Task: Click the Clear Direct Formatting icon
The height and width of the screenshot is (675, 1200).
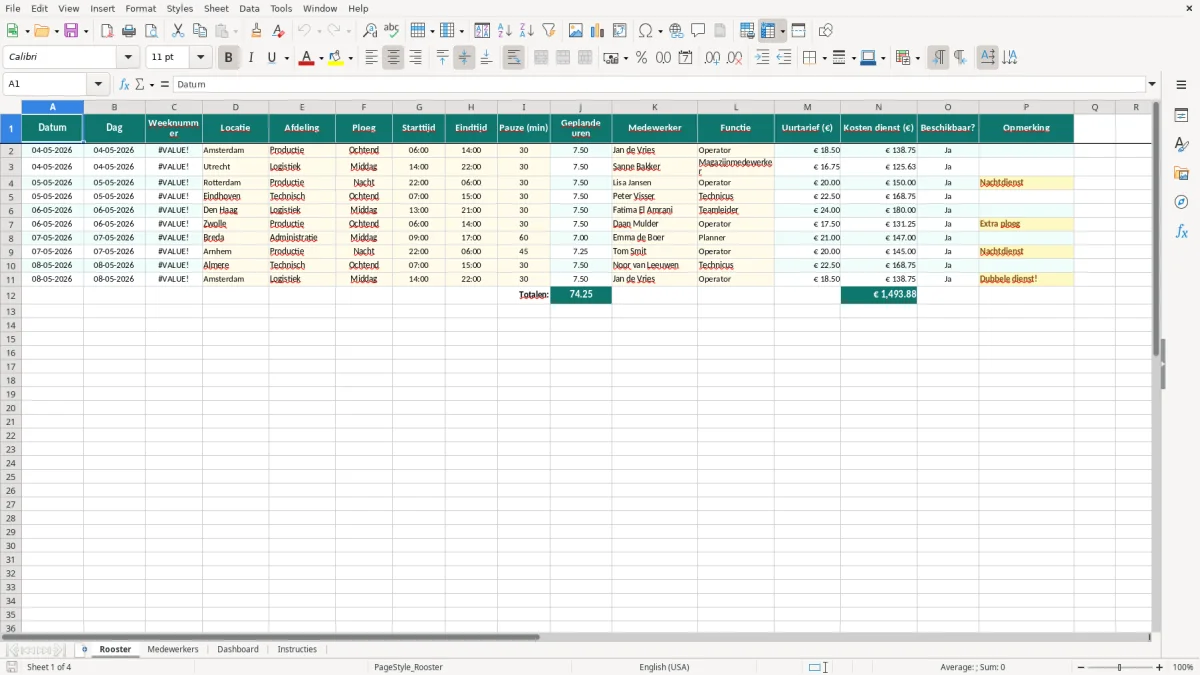Action: [x=279, y=31]
